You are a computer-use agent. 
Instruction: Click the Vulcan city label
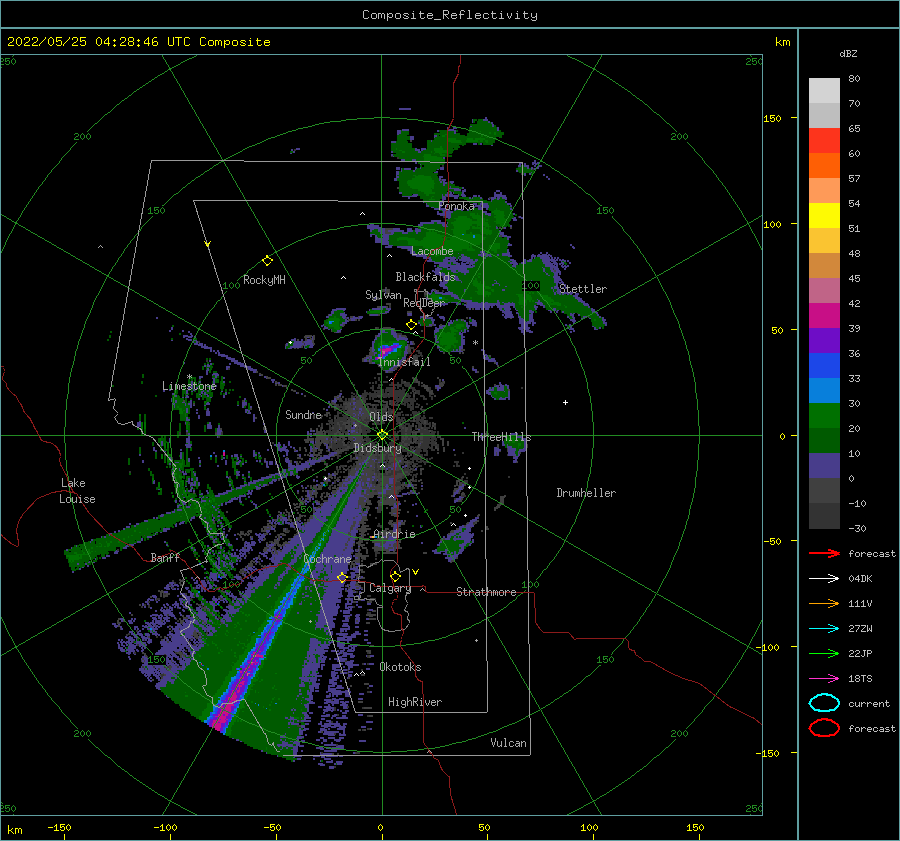pyautogui.click(x=508, y=743)
